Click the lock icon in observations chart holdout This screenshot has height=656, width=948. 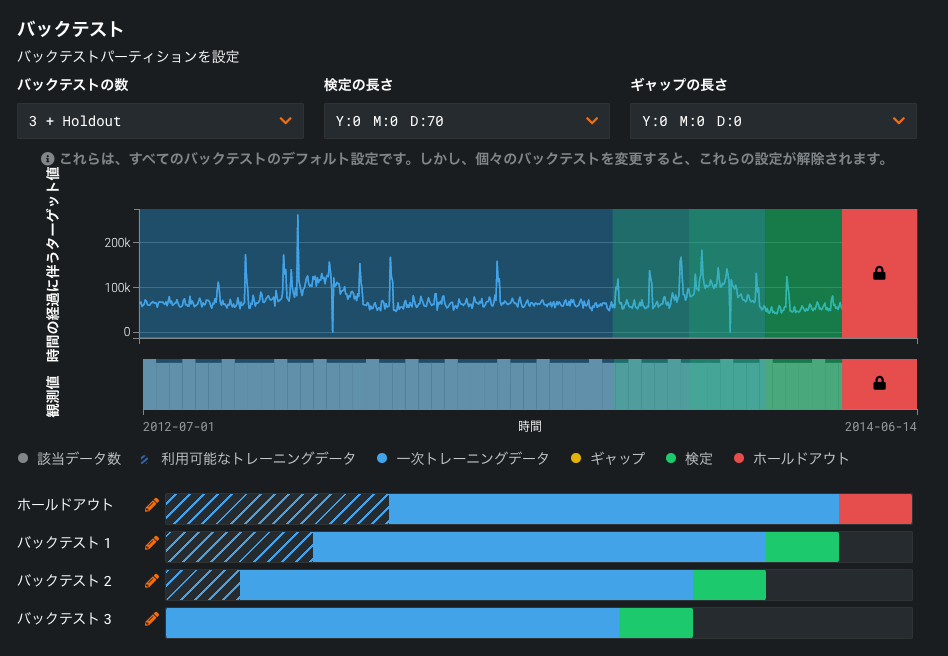click(879, 383)
